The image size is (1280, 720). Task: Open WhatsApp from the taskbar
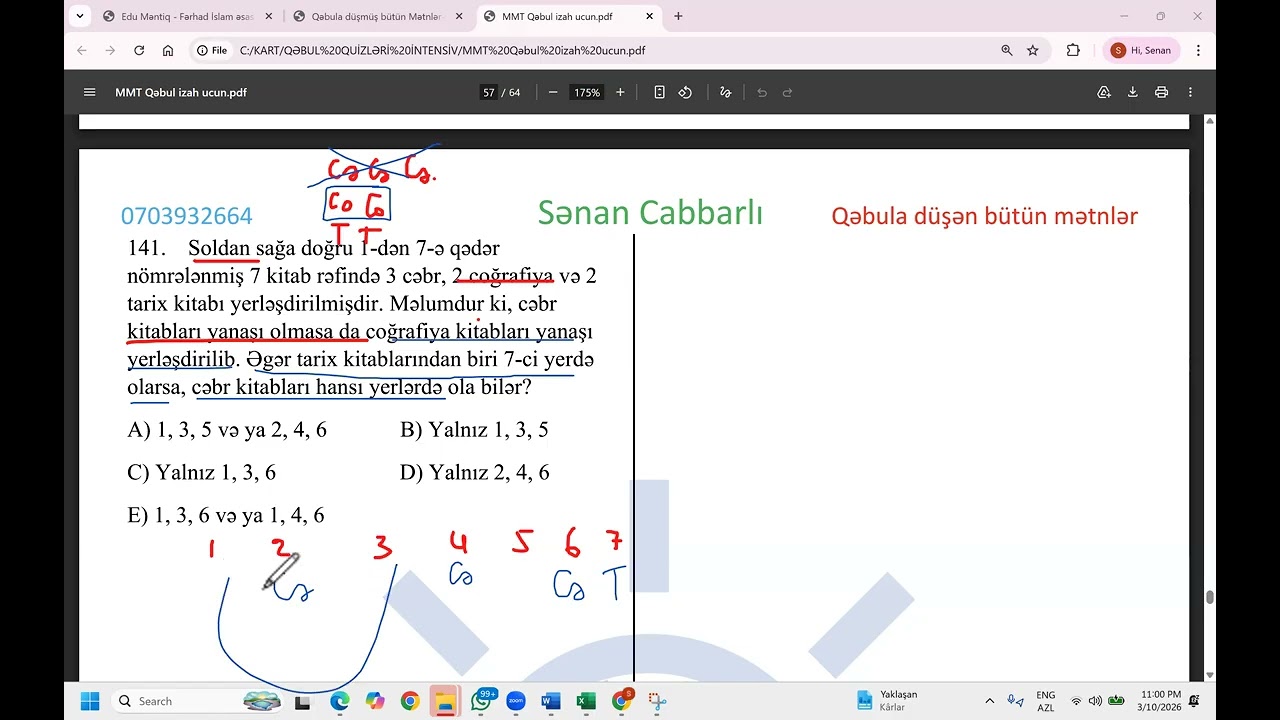pos(481,701)
